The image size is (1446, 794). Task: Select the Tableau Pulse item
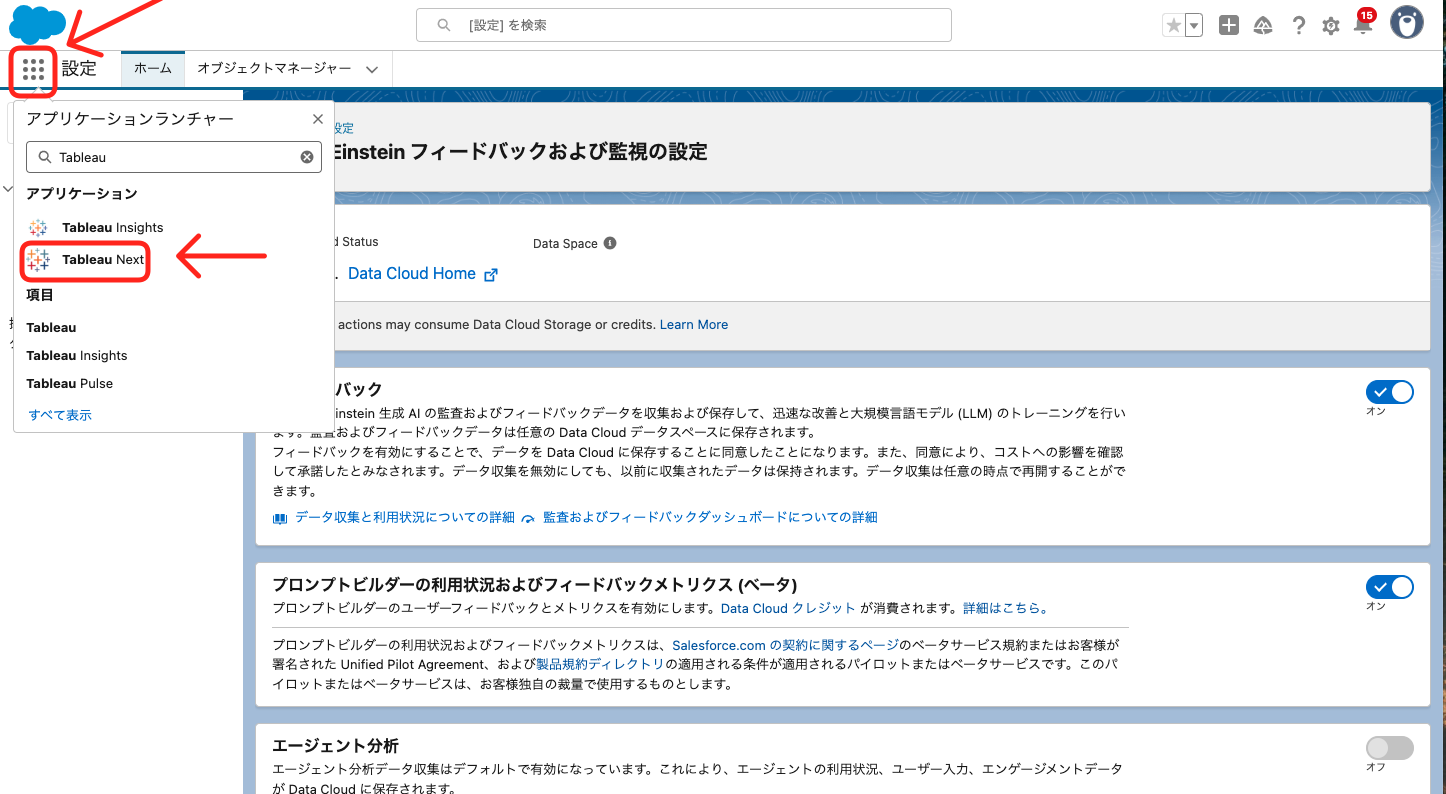(69, 384)
